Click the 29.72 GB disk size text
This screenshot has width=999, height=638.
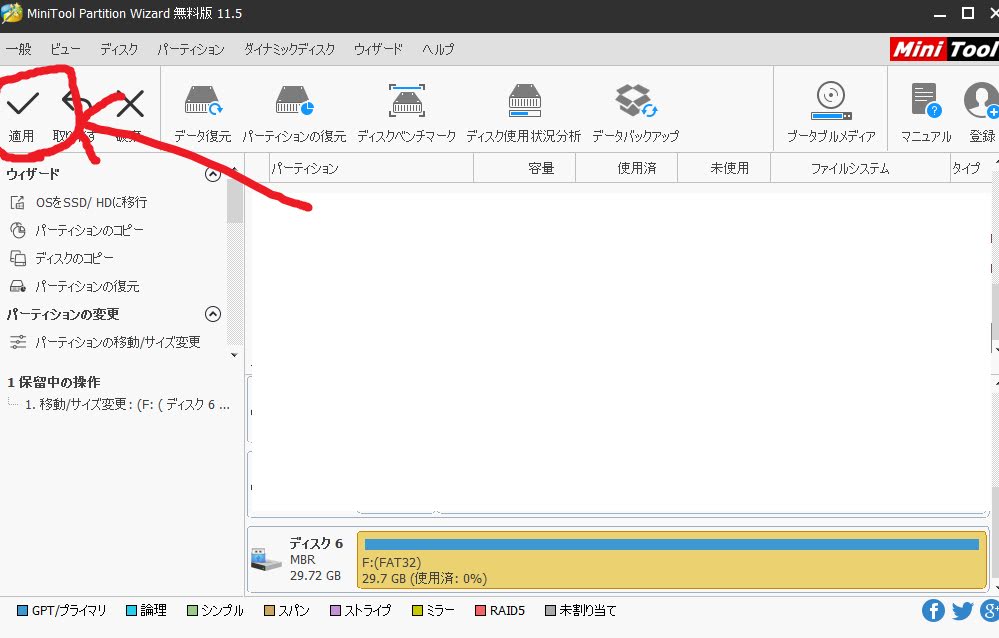tap(315, 576)
